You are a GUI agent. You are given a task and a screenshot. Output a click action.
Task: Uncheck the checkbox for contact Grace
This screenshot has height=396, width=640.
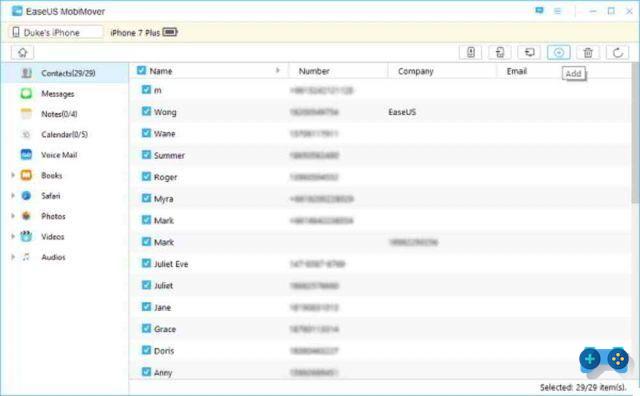coord(146,328)
